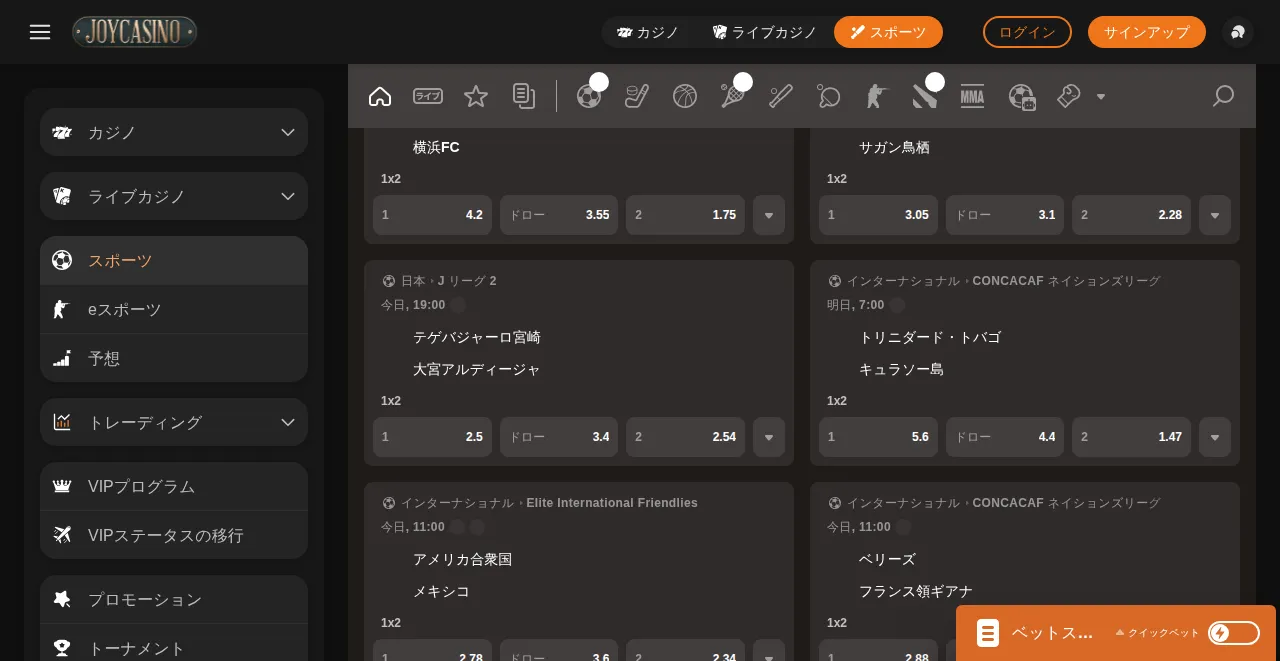Open the MMA sport category
This screenshot has width=1280, height=661.
pos(973,96)
